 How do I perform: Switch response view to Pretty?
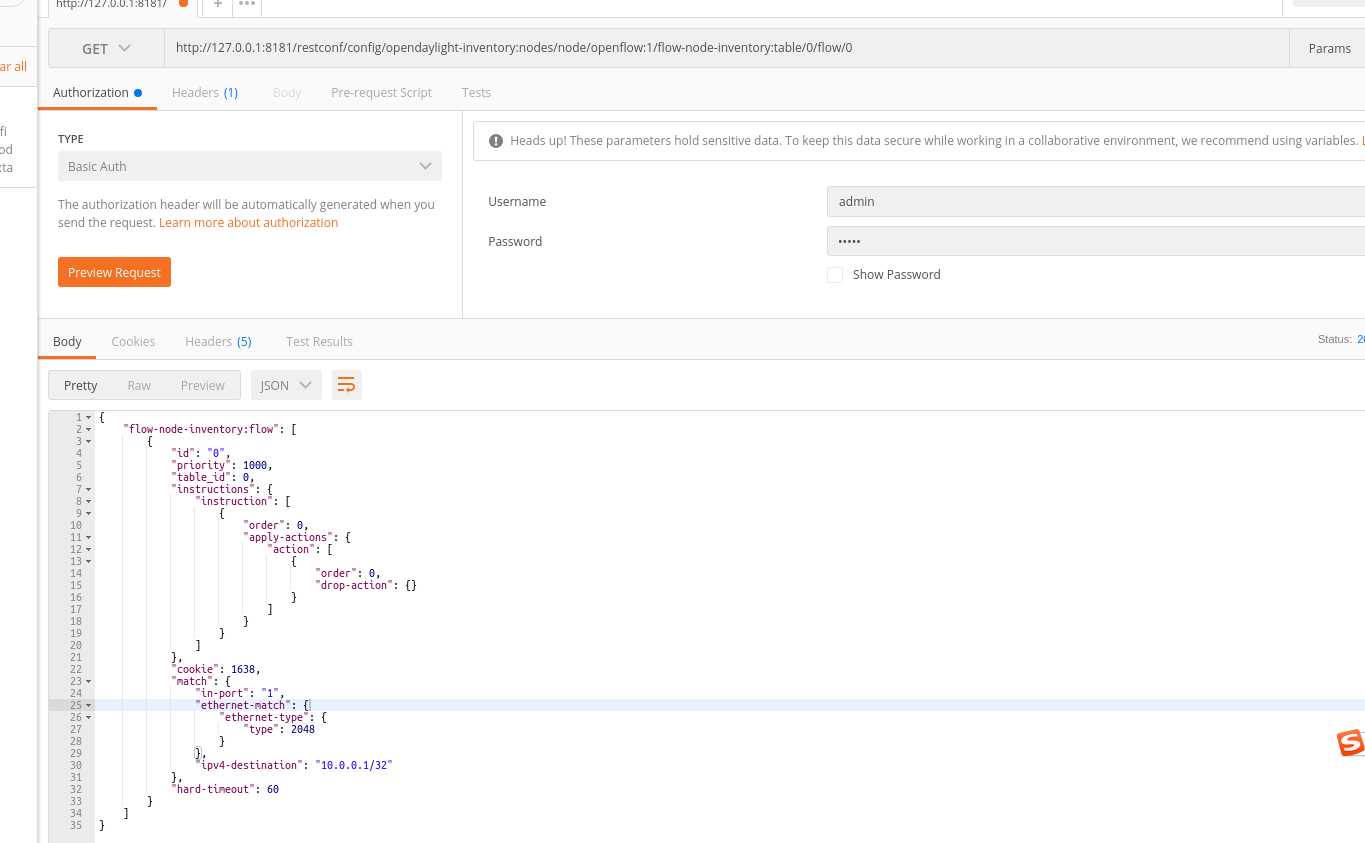point(81,385)
